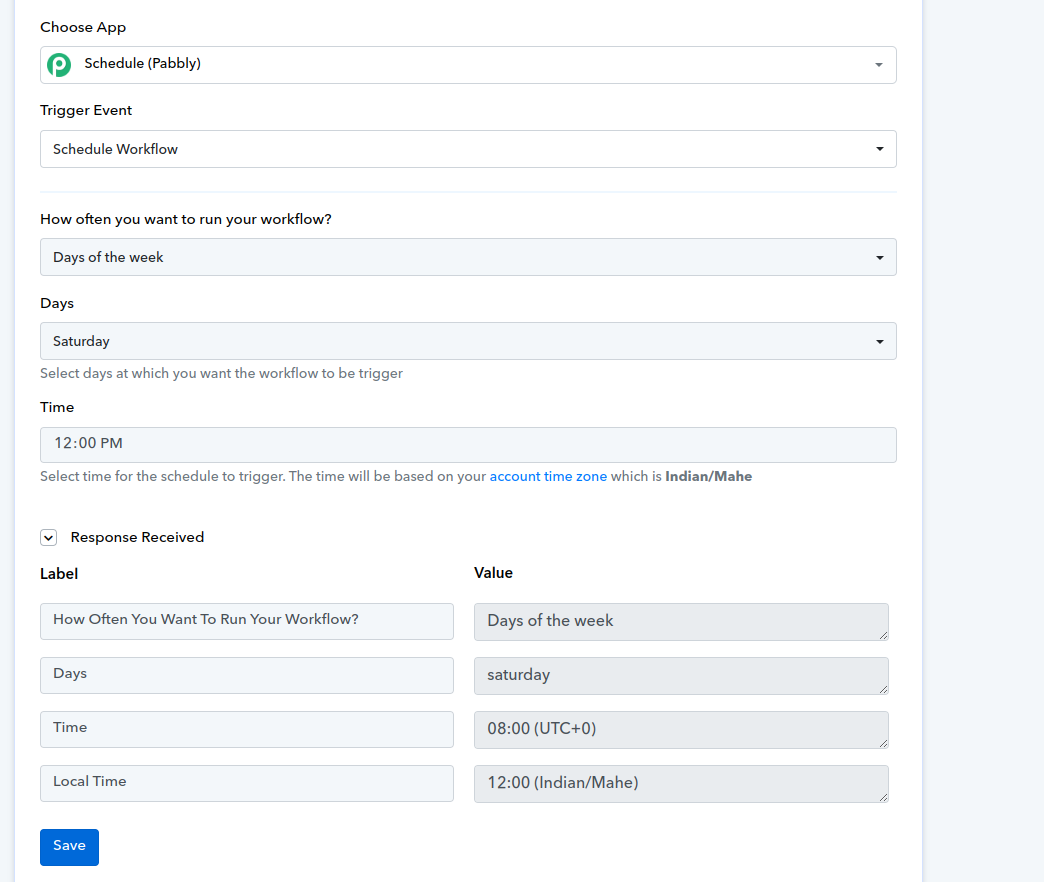1044x882 pixels.
Task: Click the Days label field in response
Action: (x=247, y=675)
